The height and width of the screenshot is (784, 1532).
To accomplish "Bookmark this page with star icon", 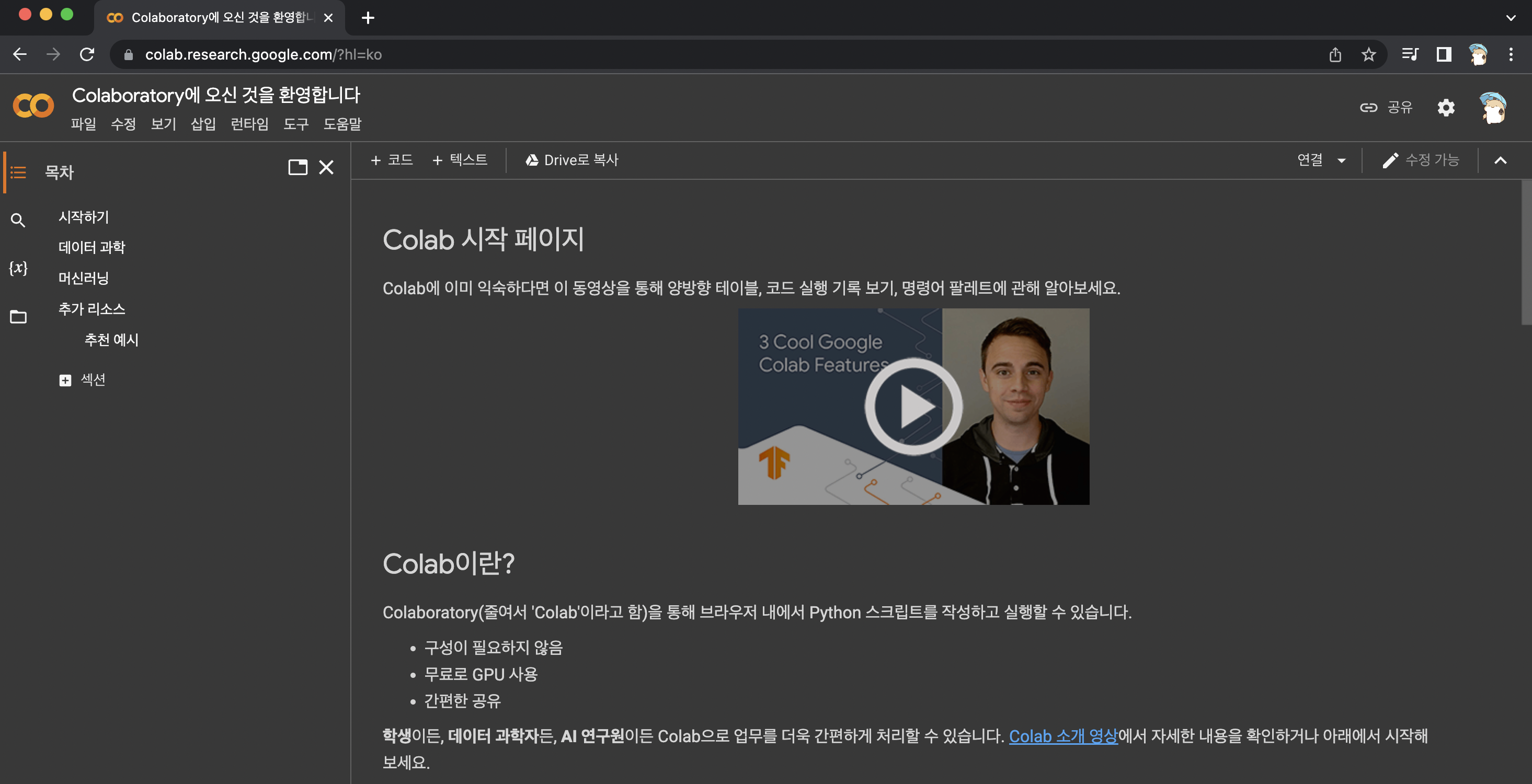I will pos(1368,55).
